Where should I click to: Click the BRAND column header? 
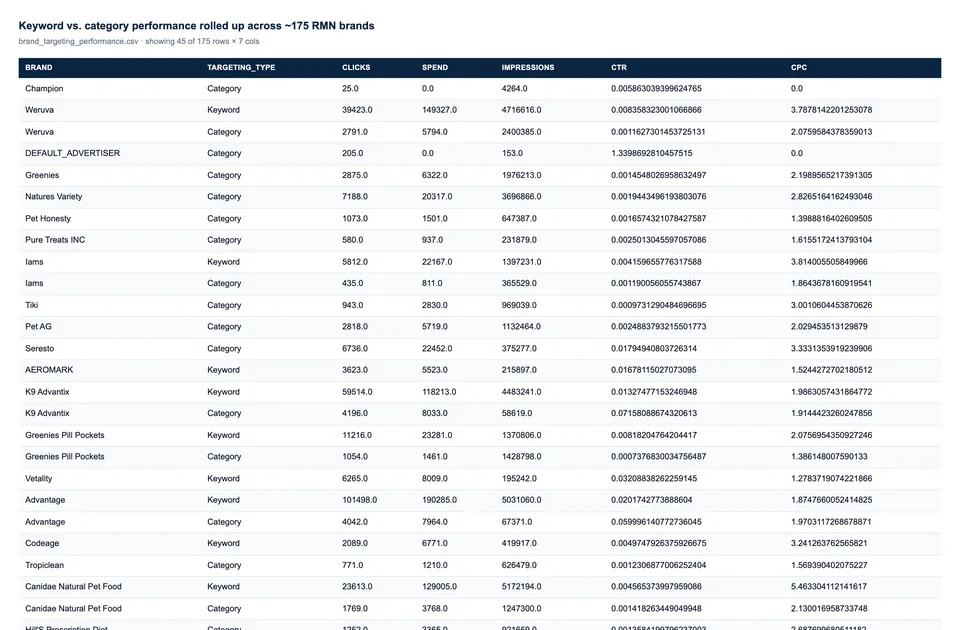(x=39, y=67)
